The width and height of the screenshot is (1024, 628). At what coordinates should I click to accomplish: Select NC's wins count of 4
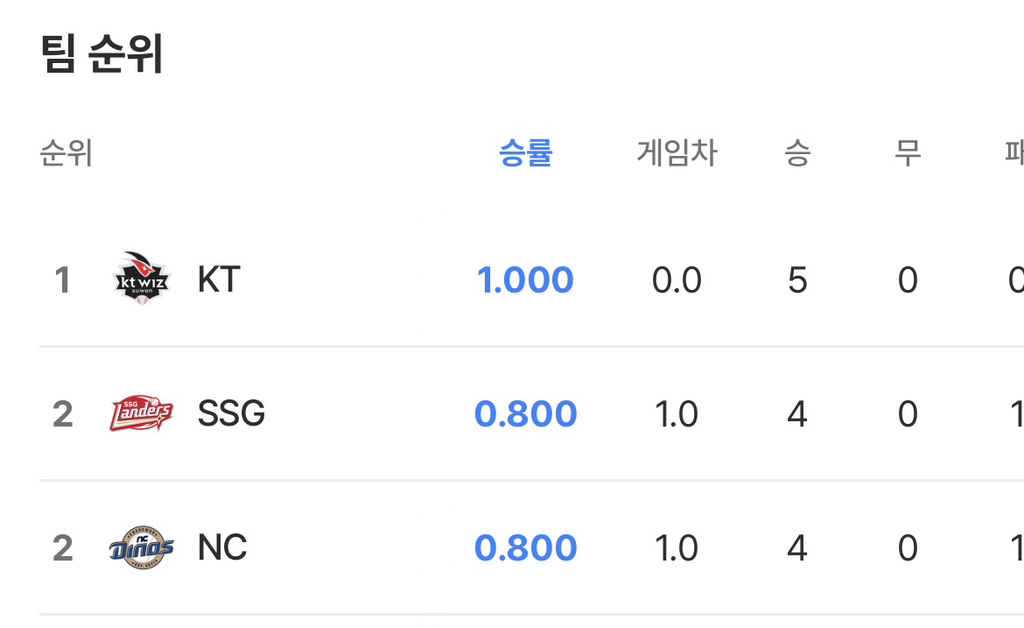[x=797, y=548]
